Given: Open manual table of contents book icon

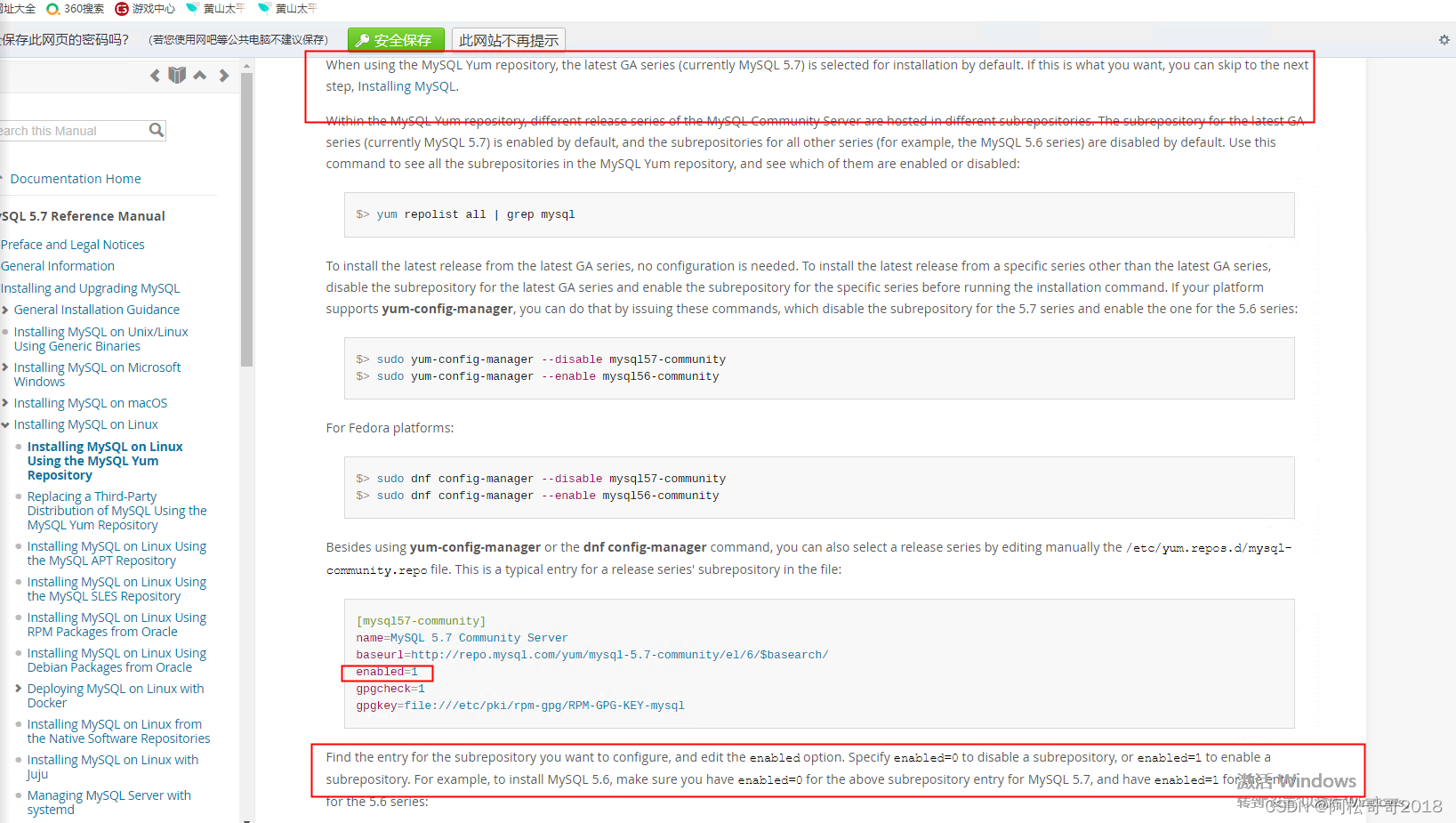Looking at the screenshot, I should 177,75.
